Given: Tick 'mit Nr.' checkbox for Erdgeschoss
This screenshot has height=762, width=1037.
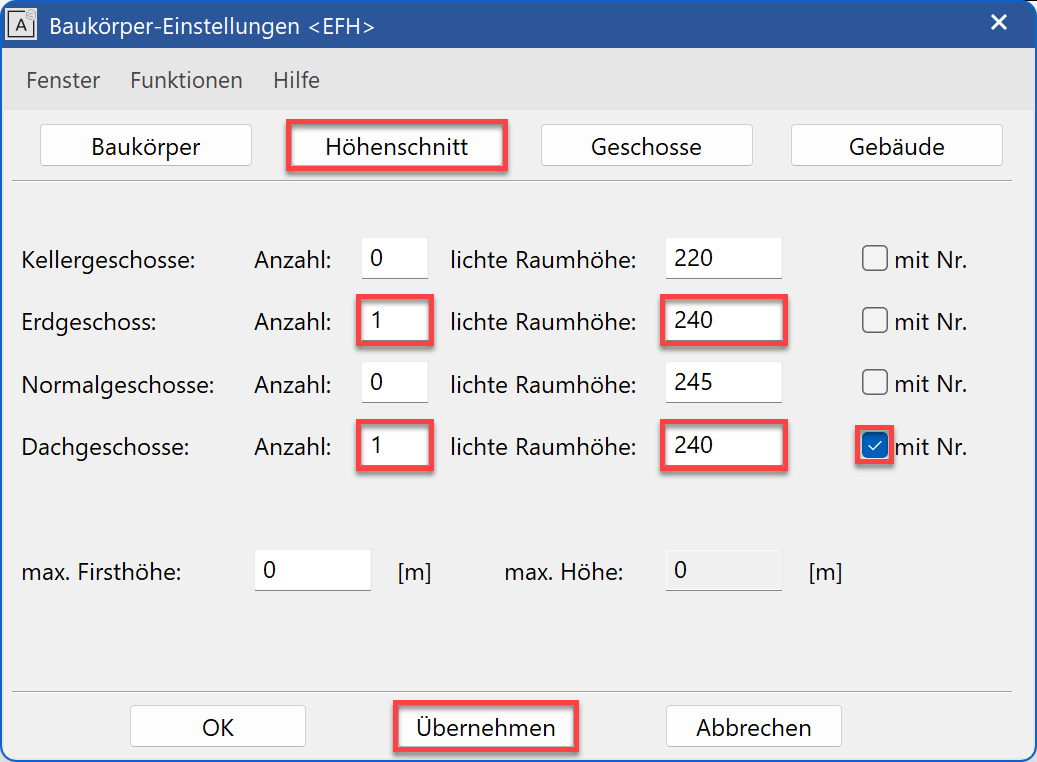Looking at the screenshot, I should tap(874, 321).
